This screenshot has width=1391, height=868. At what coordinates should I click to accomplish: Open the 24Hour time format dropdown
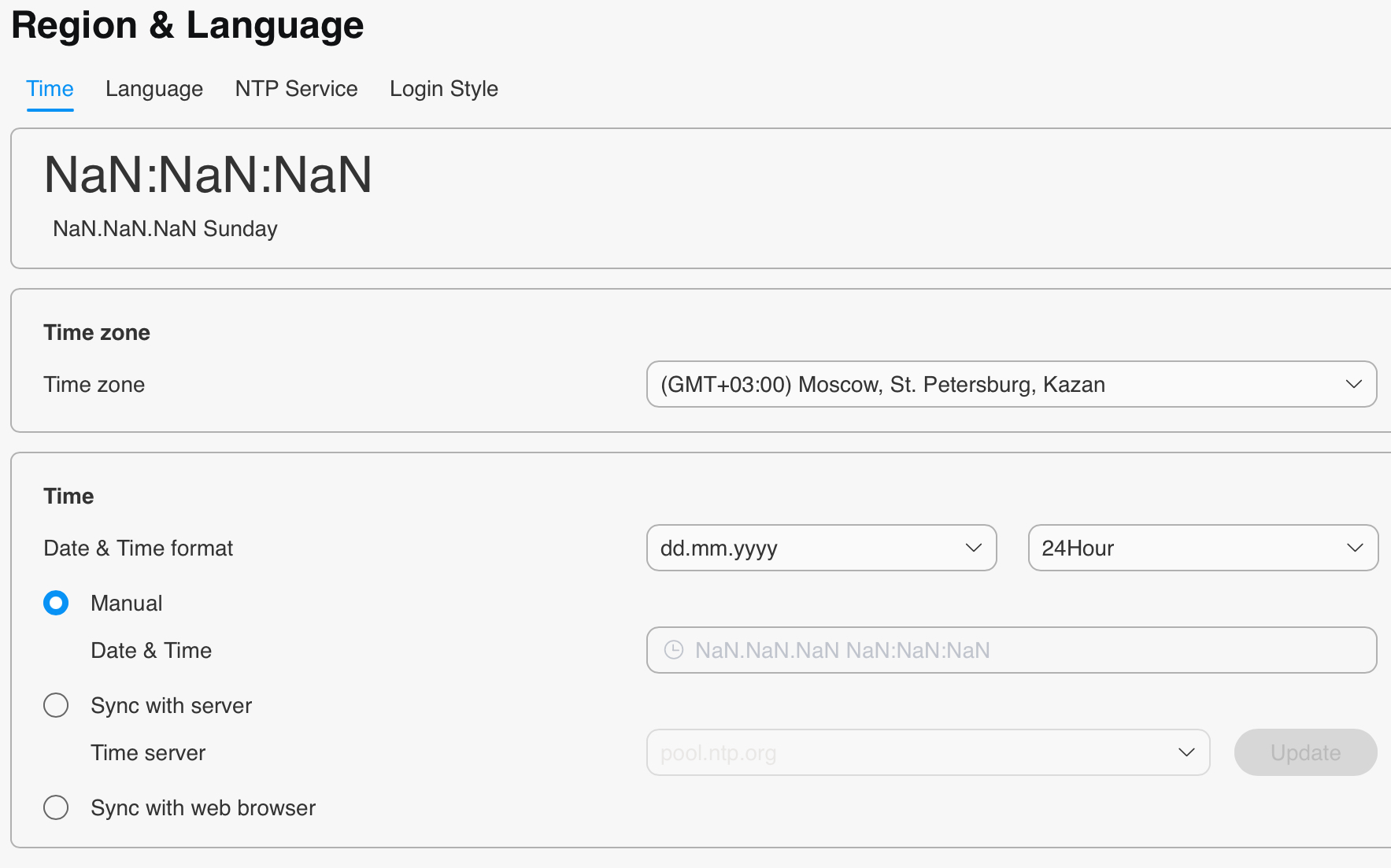tap(1203, 549)
